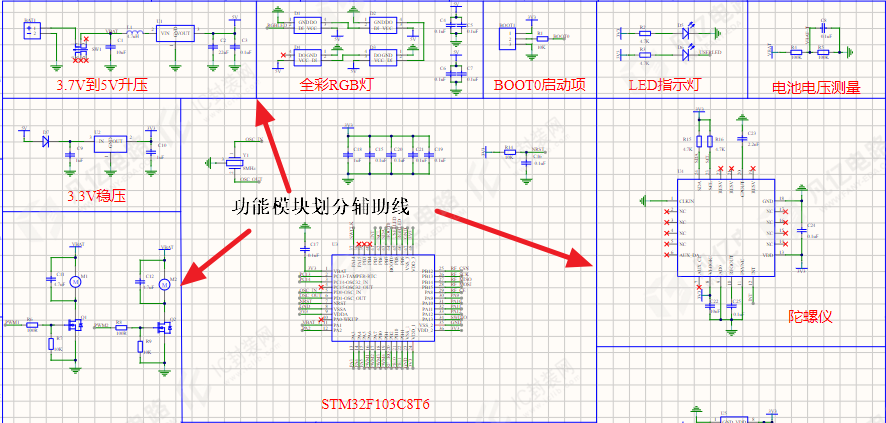Image resolution: width=886 pixels, height=423 pixels.
Task: Select capacitor C24 beside gyroscope VDD
Action: (801, 230)
